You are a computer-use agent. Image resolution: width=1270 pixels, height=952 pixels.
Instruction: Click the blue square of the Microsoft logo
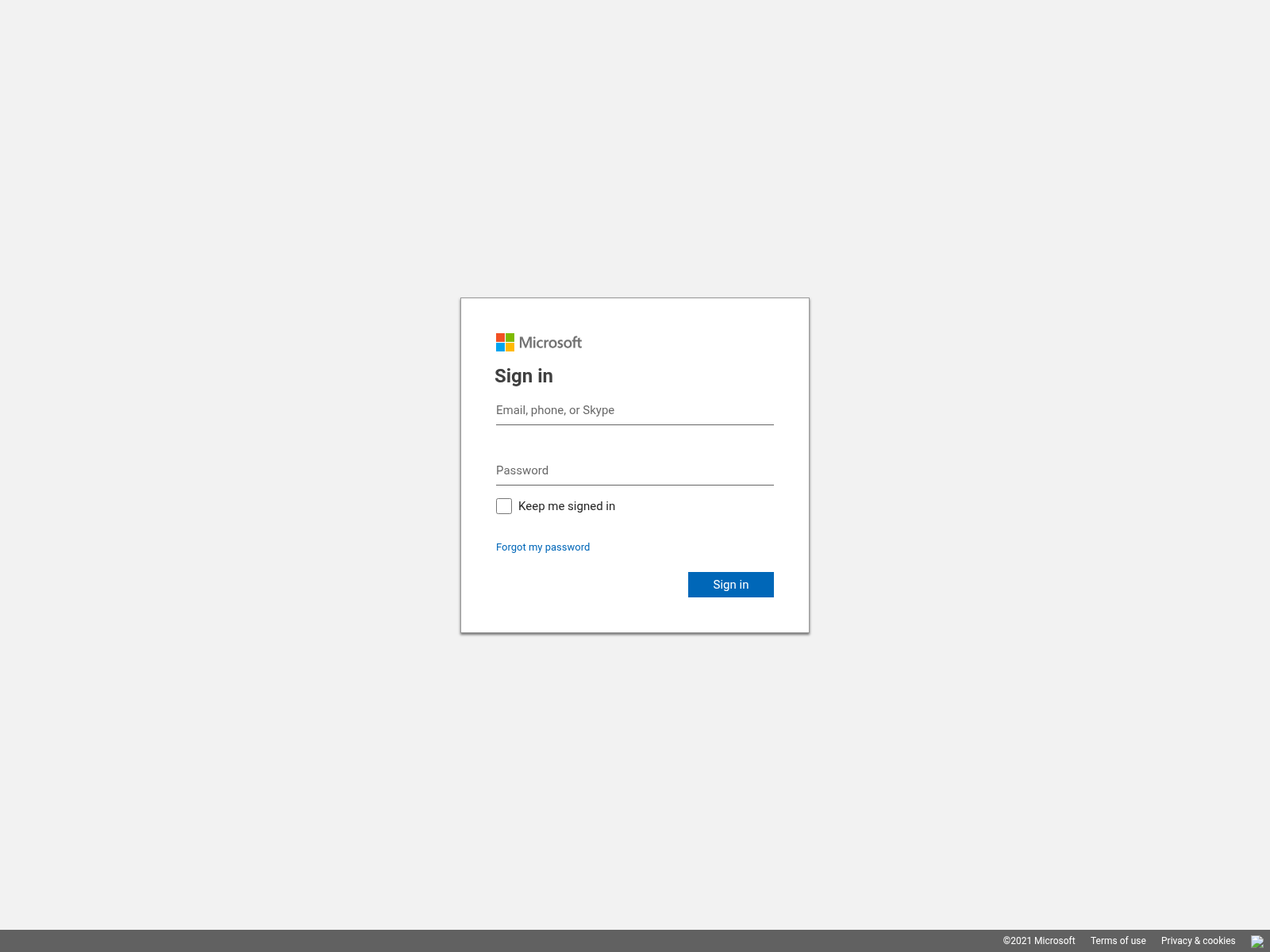[500, 347]
